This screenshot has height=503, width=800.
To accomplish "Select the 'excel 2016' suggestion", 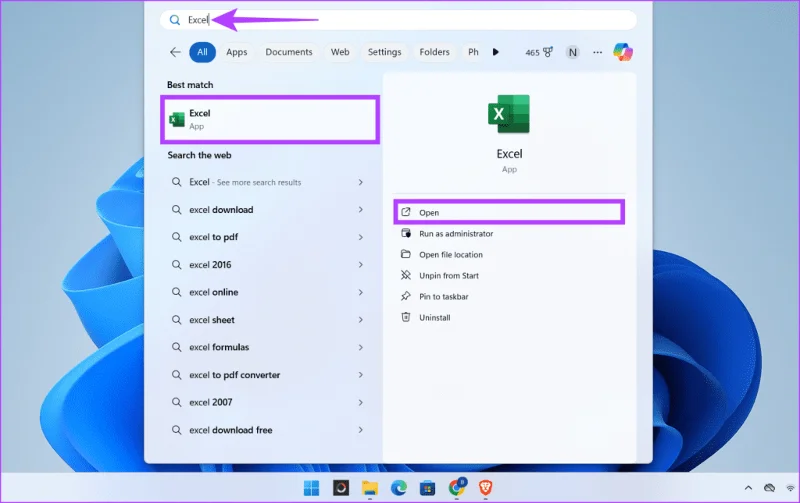I will click(268, 265).
